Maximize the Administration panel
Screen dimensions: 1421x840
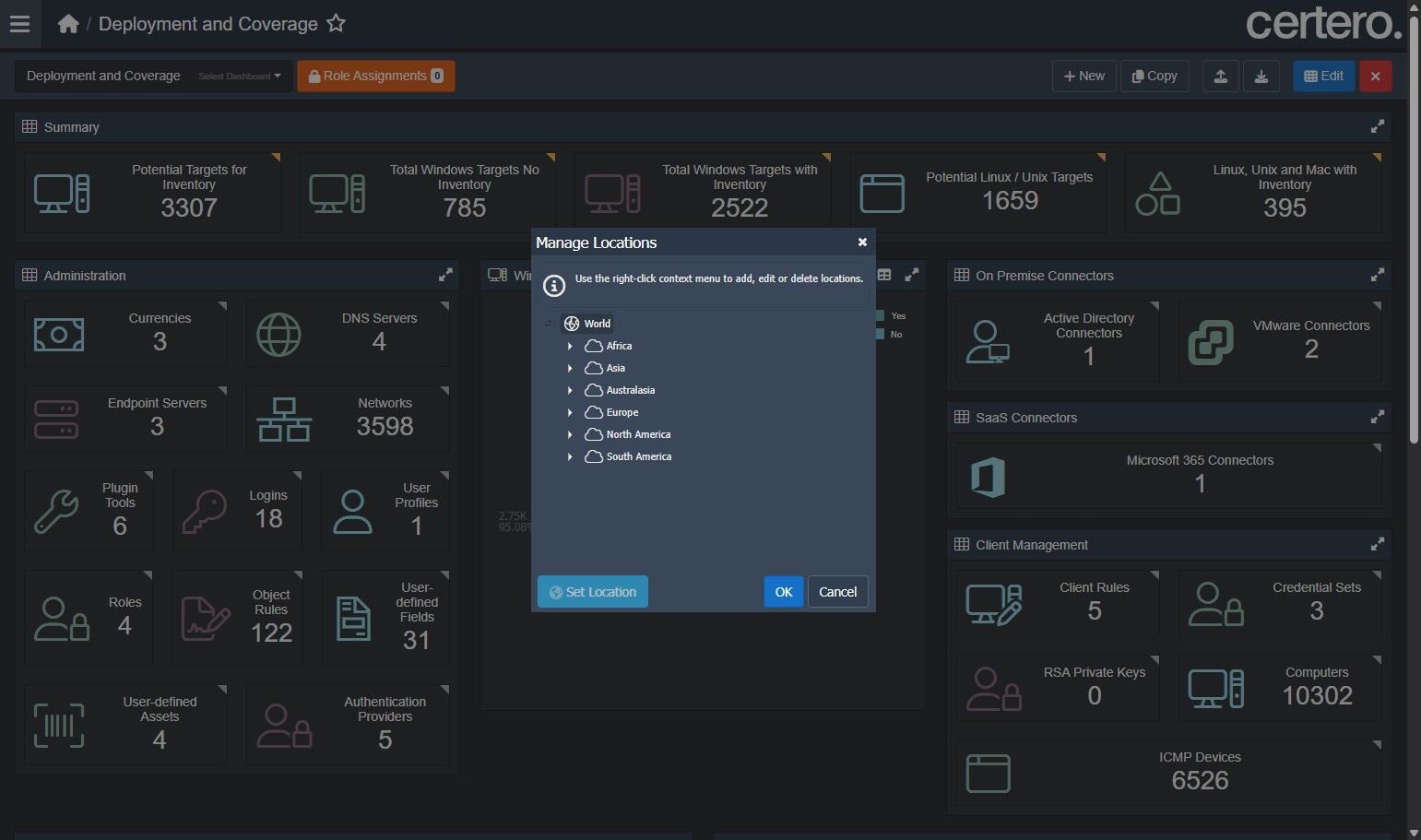[445, 275]
